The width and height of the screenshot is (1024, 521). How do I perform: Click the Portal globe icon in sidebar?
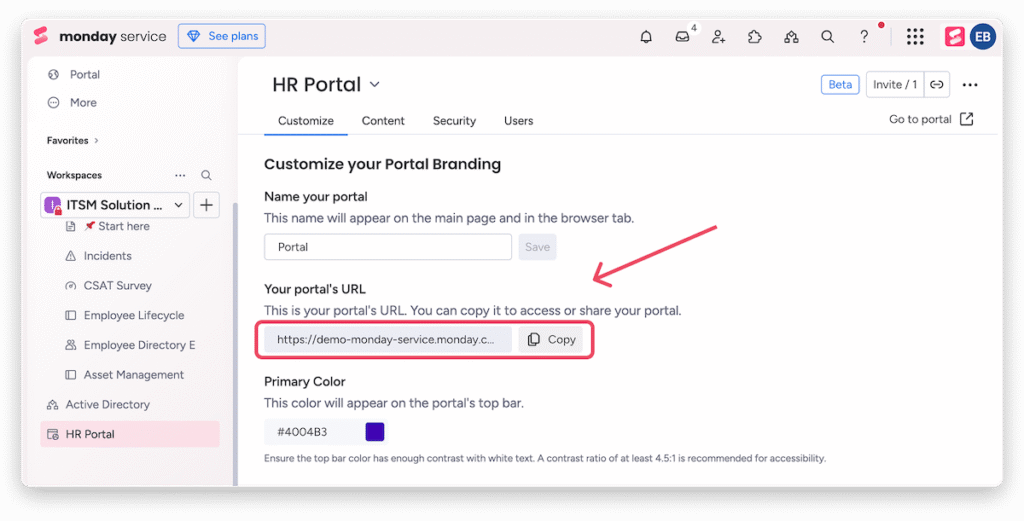click(x=54, y=74)
